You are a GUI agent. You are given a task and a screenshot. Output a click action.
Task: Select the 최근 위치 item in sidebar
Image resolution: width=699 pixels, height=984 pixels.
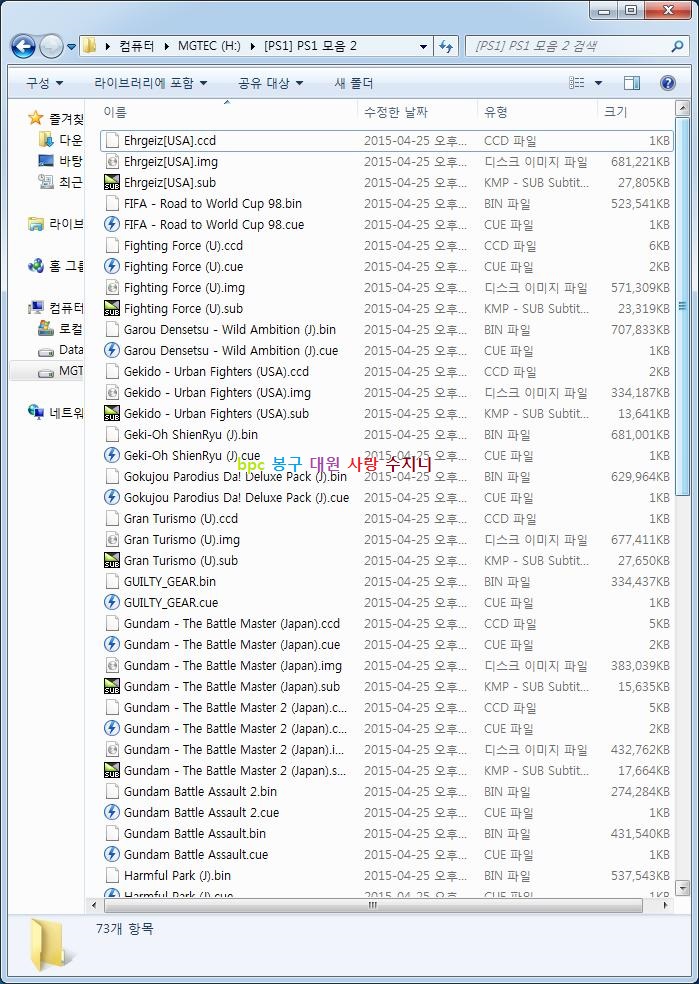(60, 182)
